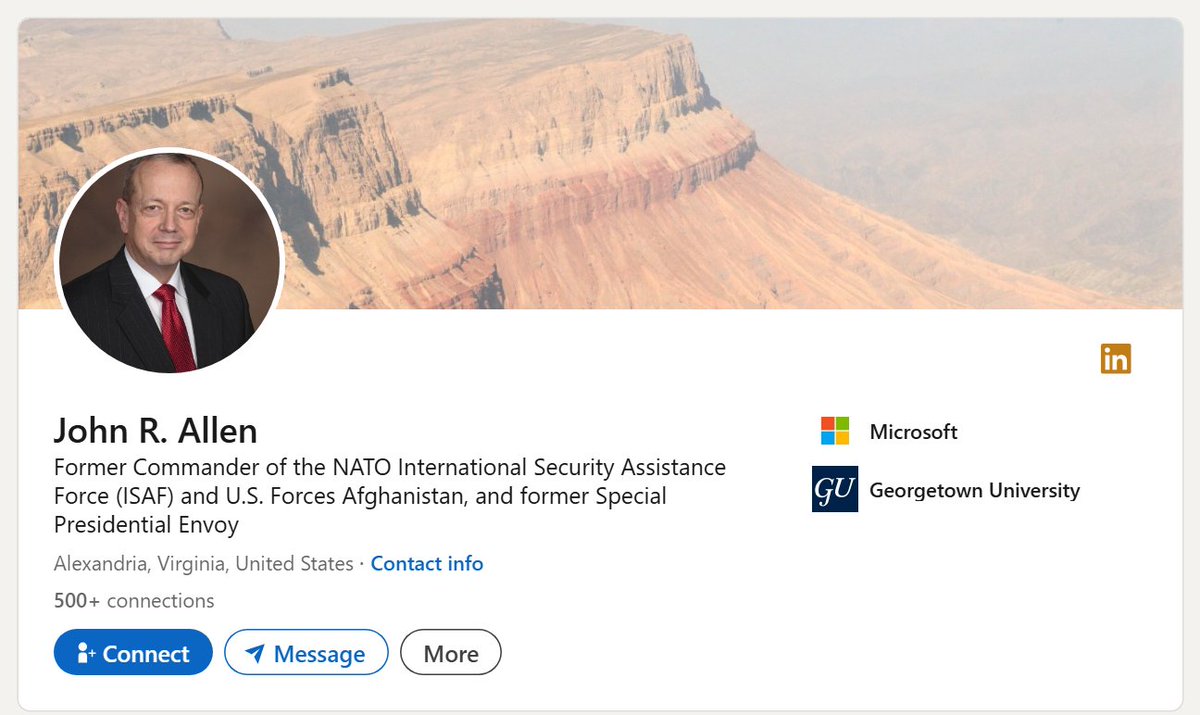Open the Georgetown University name link
The width and height of the screenshot is (1200, 715).
974,491
